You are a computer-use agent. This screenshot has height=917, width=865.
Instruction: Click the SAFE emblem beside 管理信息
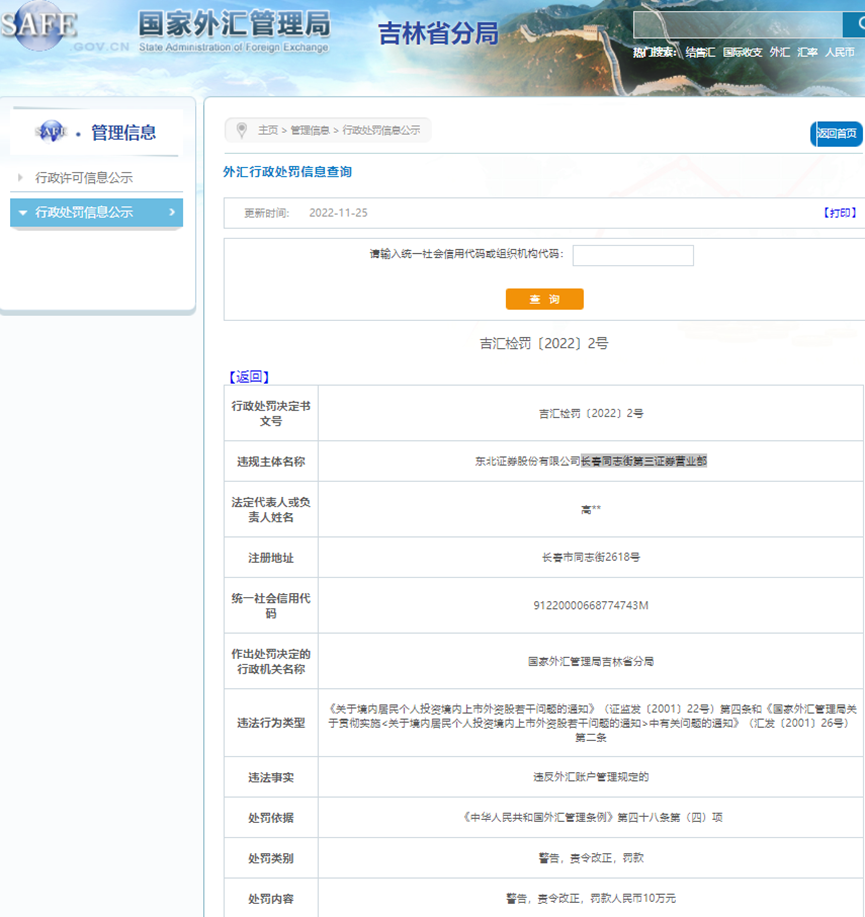(x=50, y=133)
